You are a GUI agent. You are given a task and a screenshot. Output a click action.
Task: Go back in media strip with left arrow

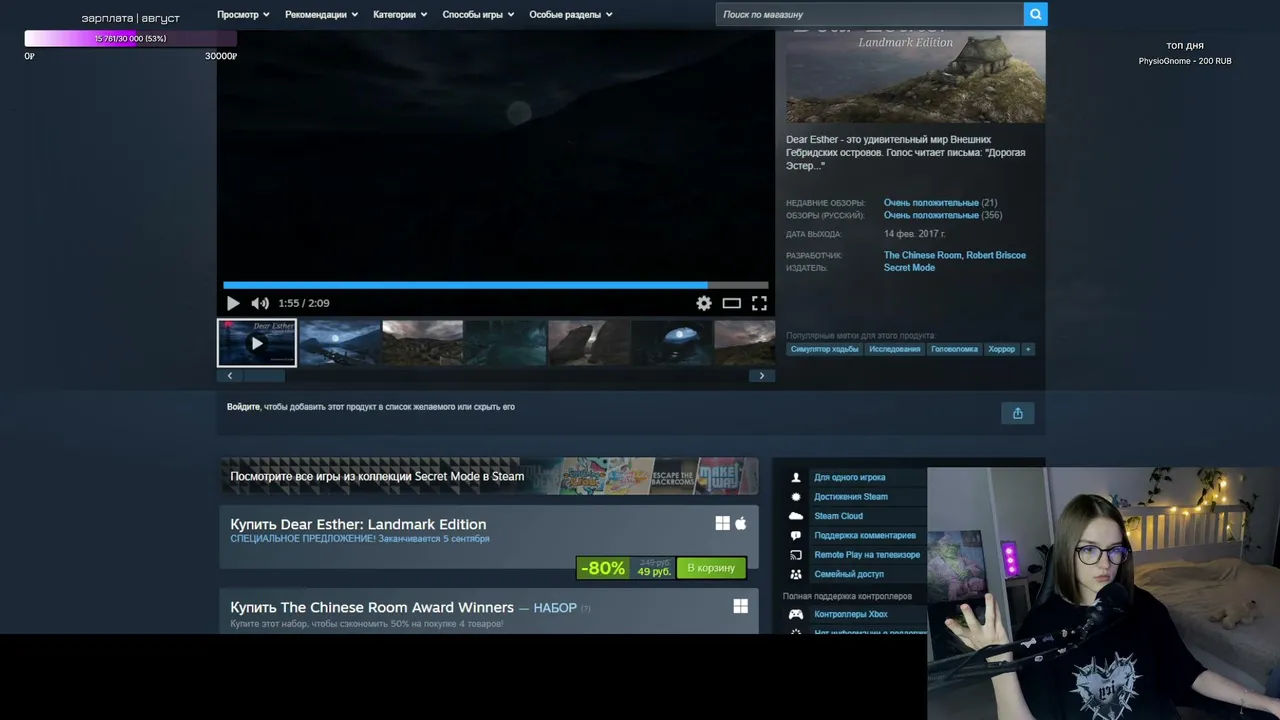coord(230,376)
